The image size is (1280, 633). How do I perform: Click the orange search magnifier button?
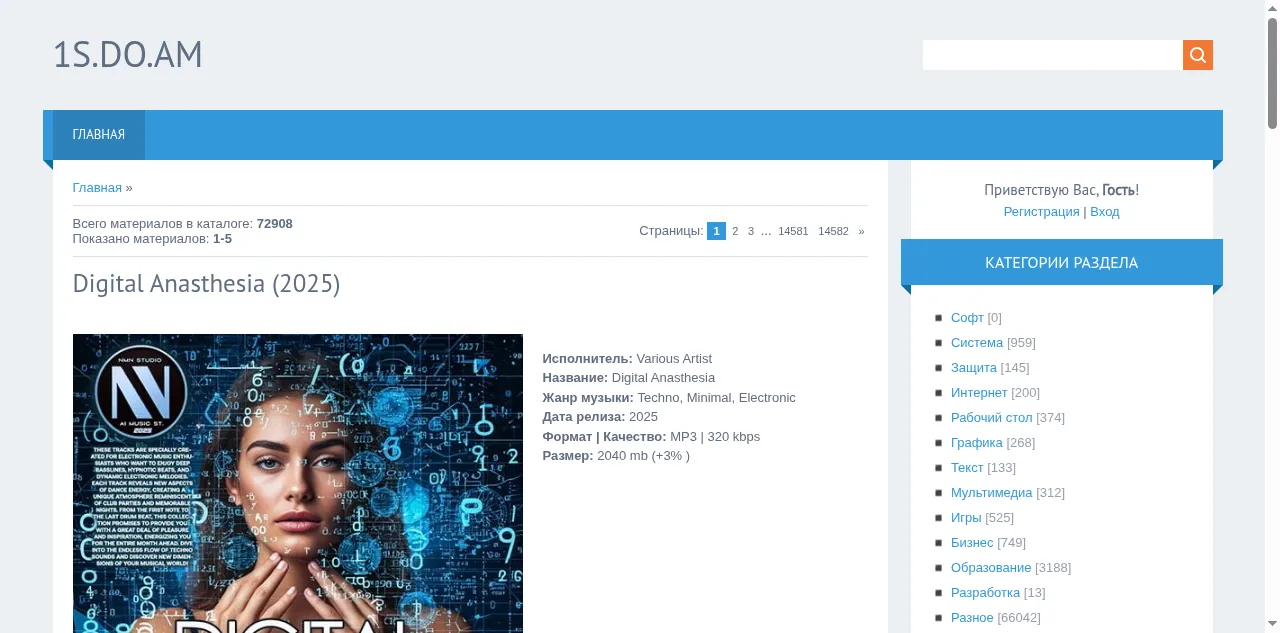tap(1198, 55)
